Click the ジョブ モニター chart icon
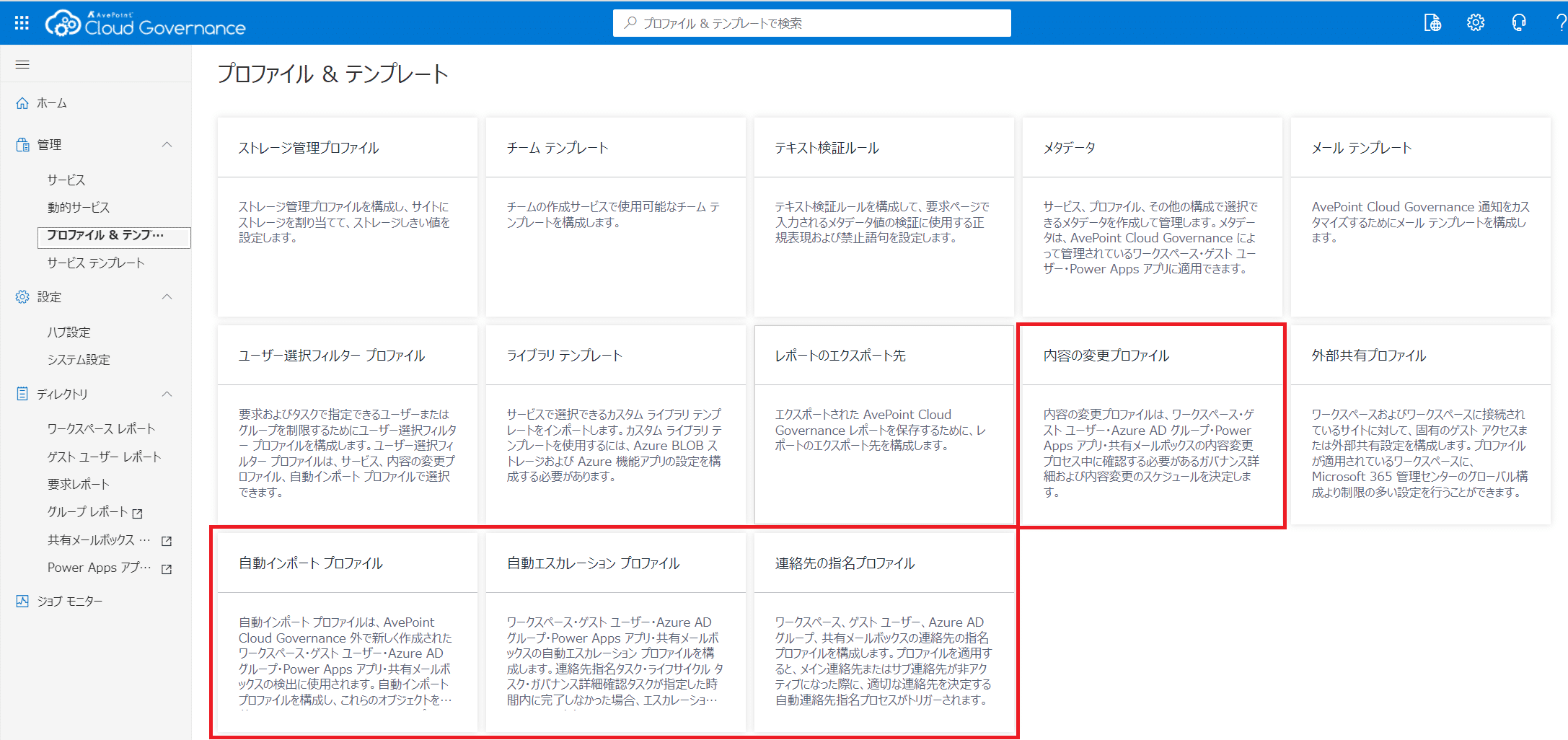Image resolution: width=1568 pixels, height=740 pixels. (22, 602)
